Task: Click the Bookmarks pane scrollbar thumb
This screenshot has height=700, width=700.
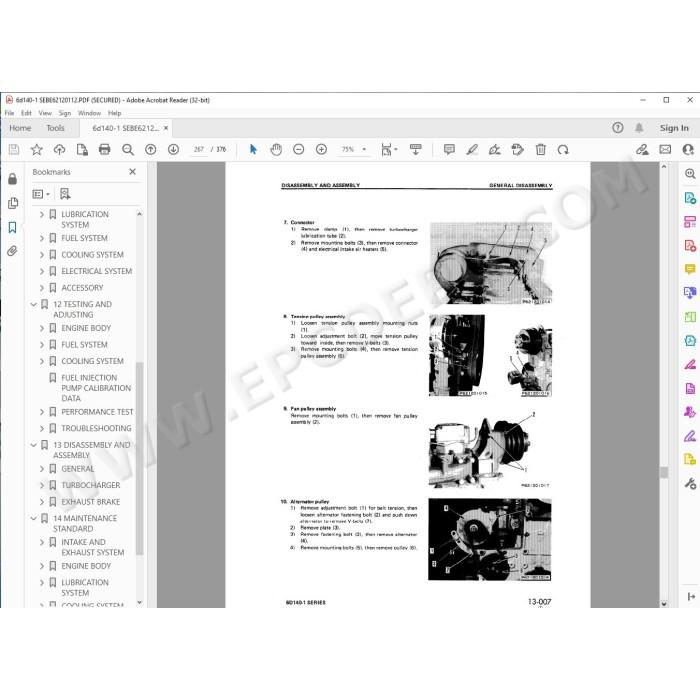Action: 139,458
